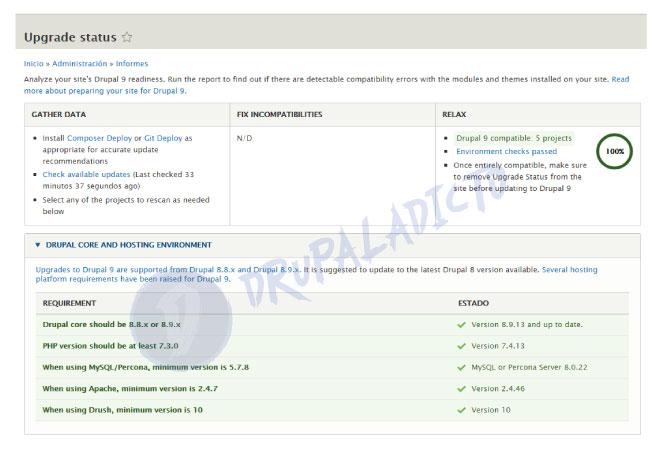Viewport: 668px width, 458px height.
Task: Click the checkmark icon for Version 10
Action: click(461, 410)
